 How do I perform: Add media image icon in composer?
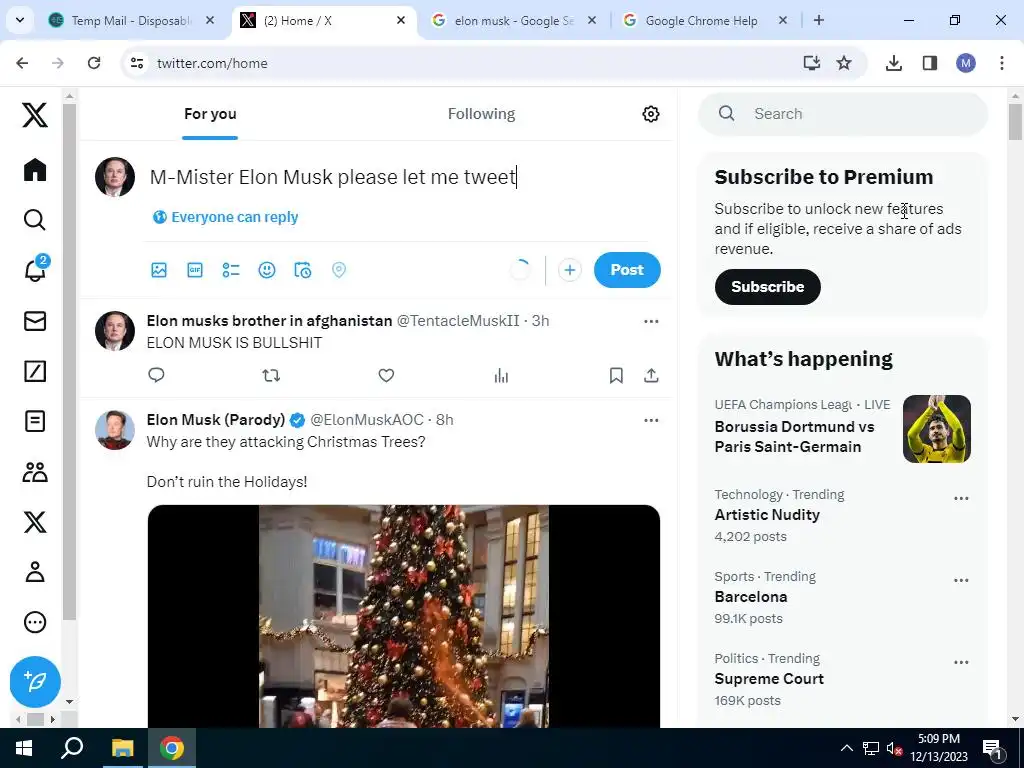(x=159, y=270)
